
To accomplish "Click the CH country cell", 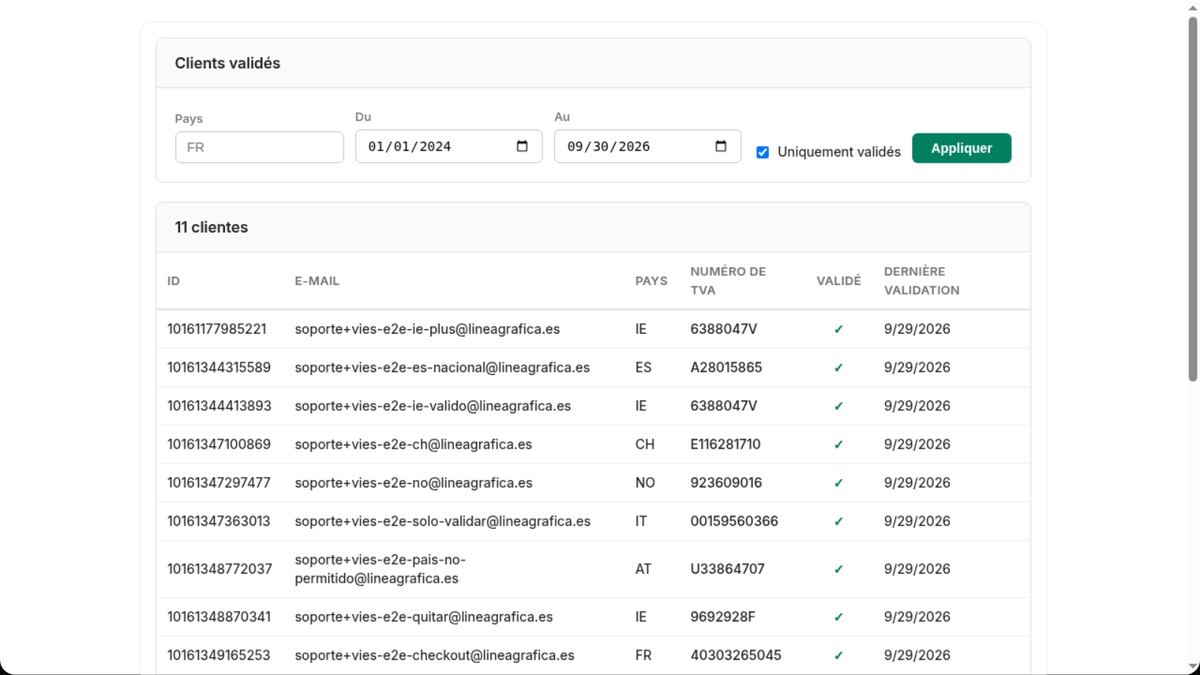I will [x=645, y=444].
